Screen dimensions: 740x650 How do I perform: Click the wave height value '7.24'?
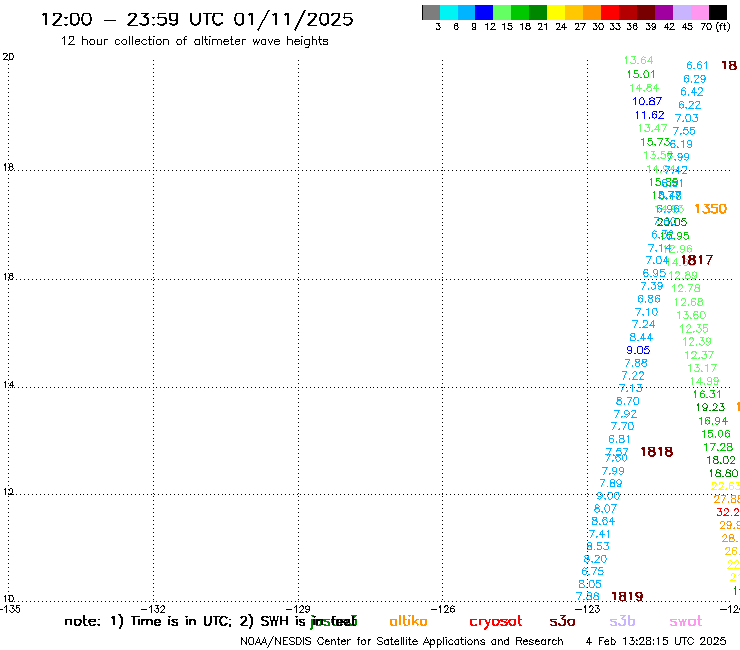pos(644,324)
